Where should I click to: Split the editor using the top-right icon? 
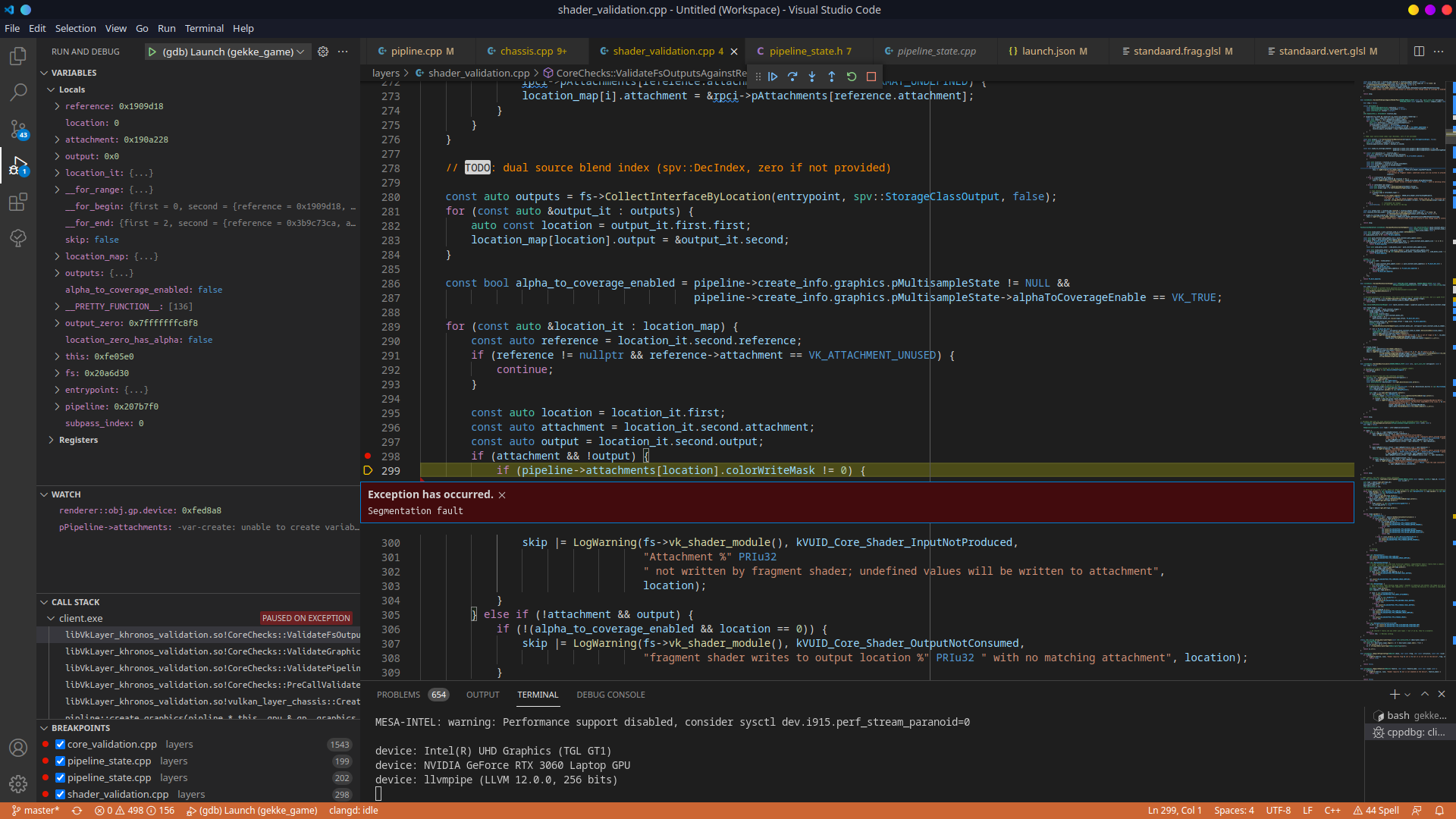tap(1419, 51)
